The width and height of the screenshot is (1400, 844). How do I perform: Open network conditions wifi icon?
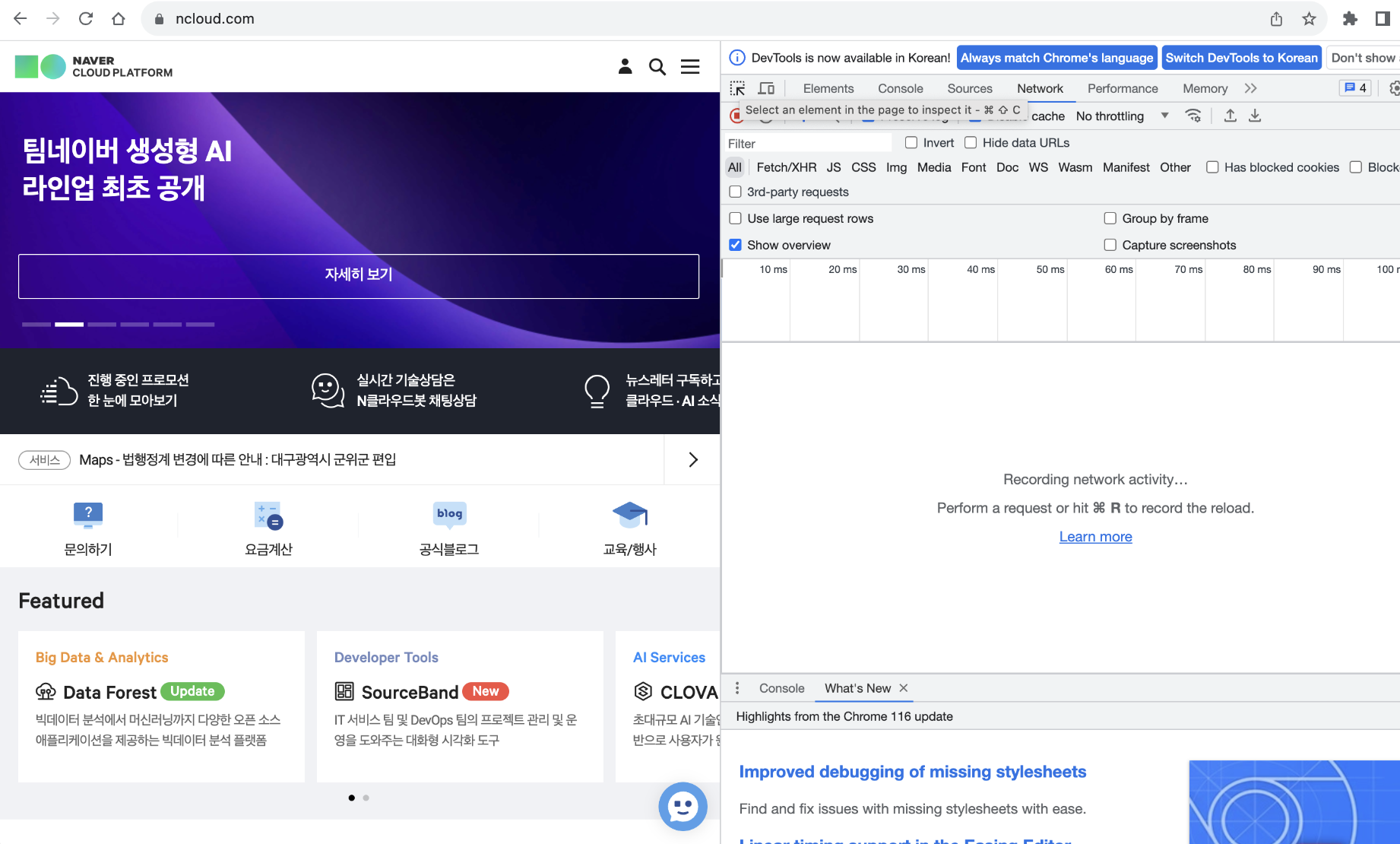1193,116
